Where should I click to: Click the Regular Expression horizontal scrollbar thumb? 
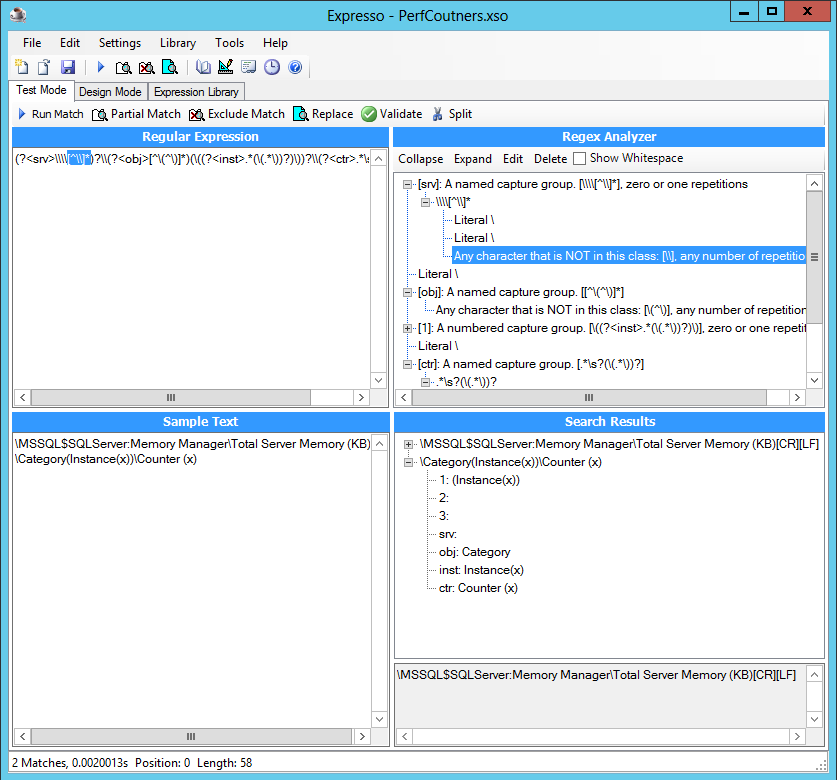coord(171,397)
